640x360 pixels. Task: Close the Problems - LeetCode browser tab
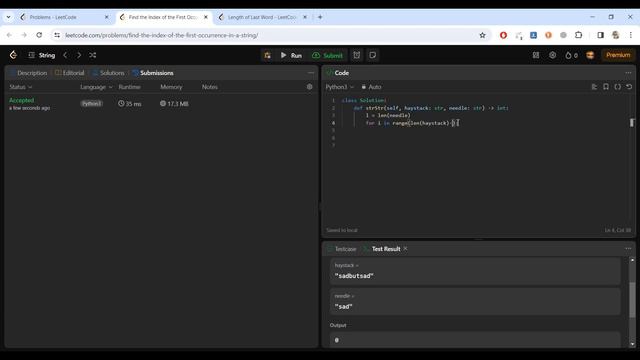pyautogui.click(x=107, y=17)
